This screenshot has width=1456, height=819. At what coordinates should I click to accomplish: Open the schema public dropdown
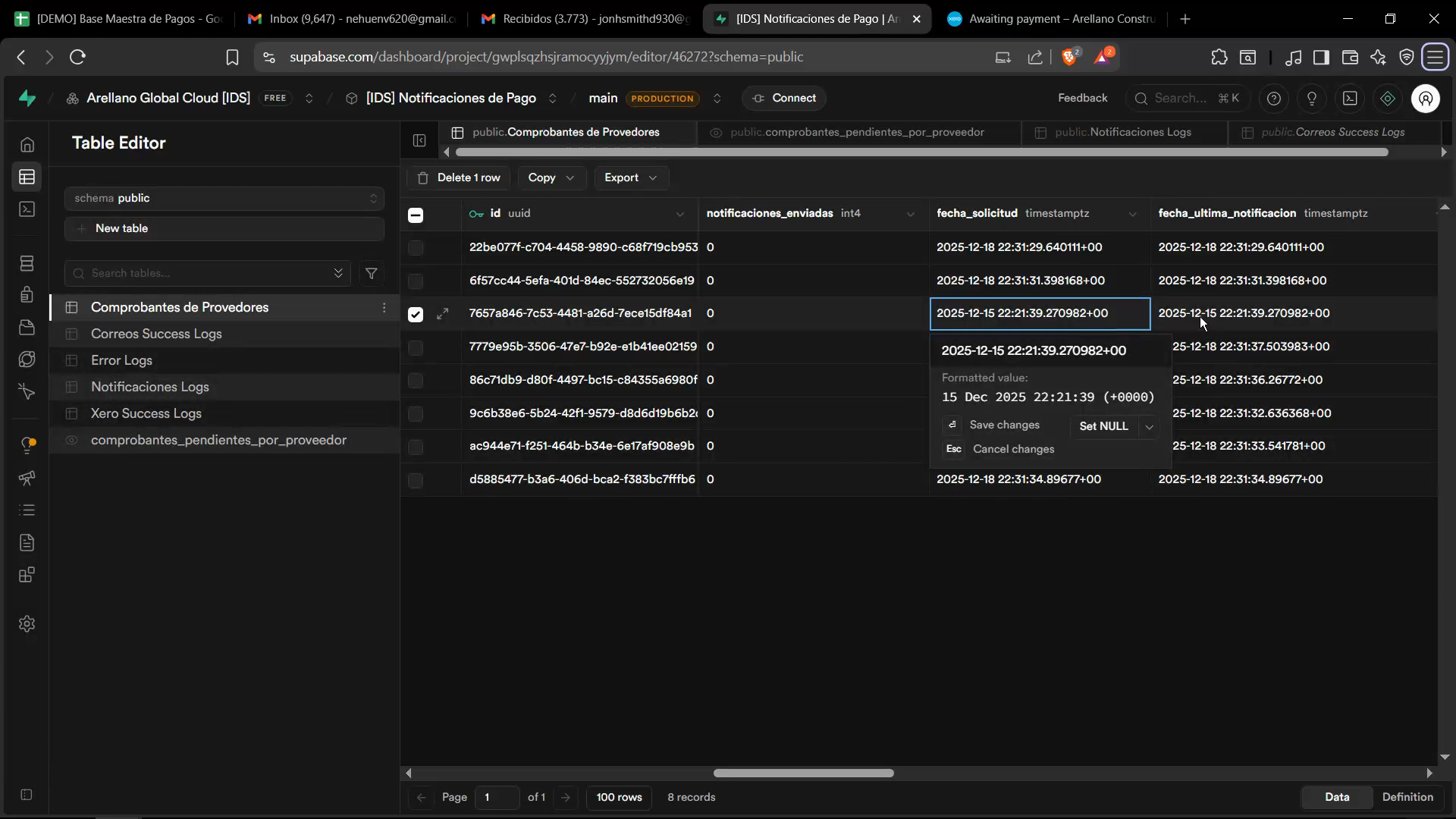(x=224, y=198)
